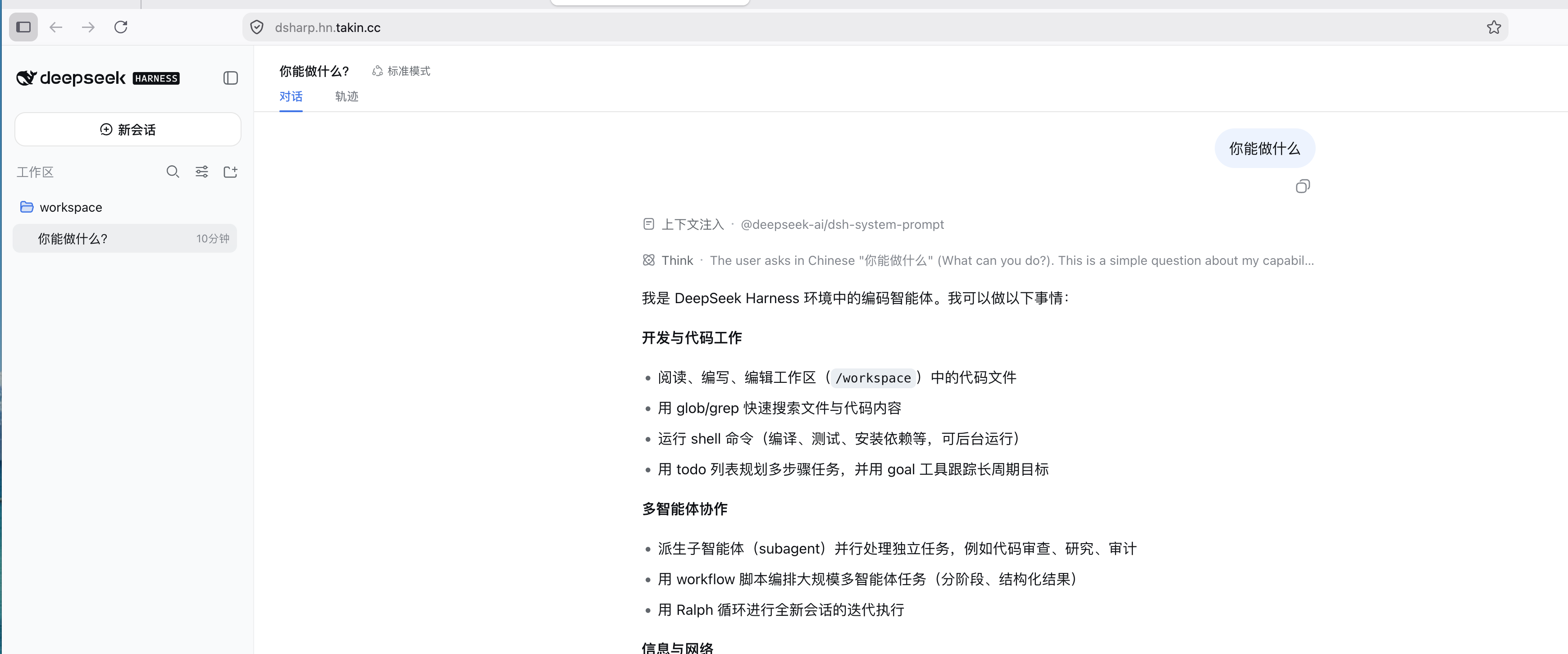1568x654 pixels.
Task: Switch to the 对话 tab
Action: coord(291,97)
